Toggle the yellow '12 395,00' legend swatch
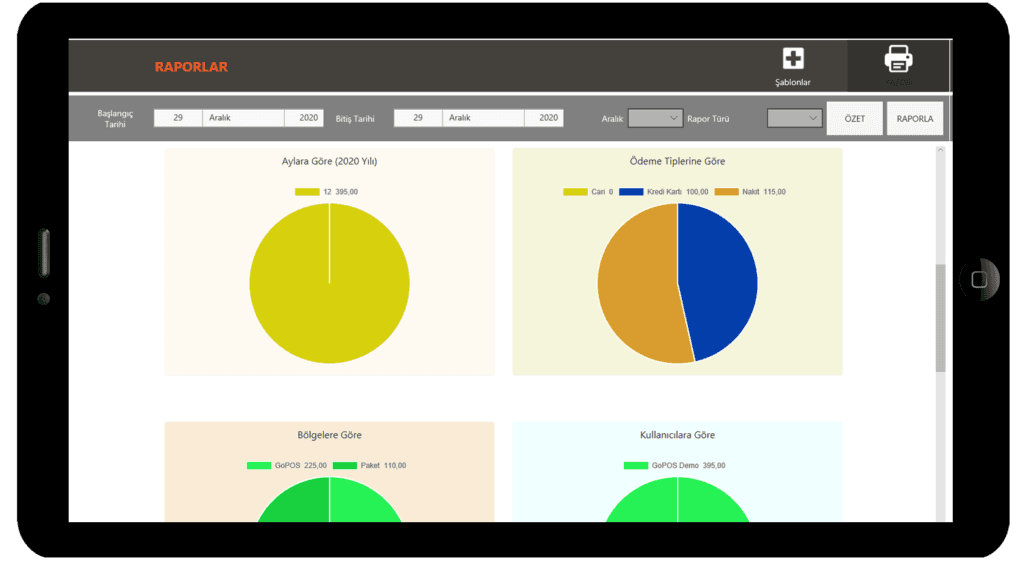 coord(307,192)
